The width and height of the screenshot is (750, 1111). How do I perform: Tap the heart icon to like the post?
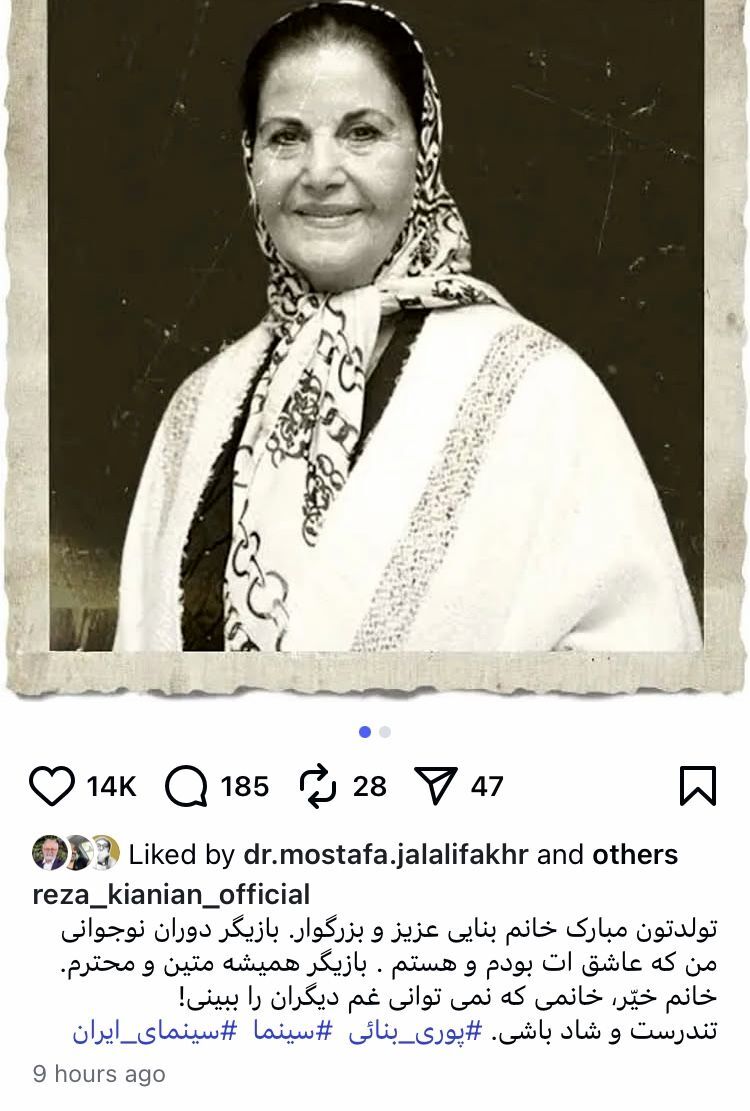[x=52, y=786]
